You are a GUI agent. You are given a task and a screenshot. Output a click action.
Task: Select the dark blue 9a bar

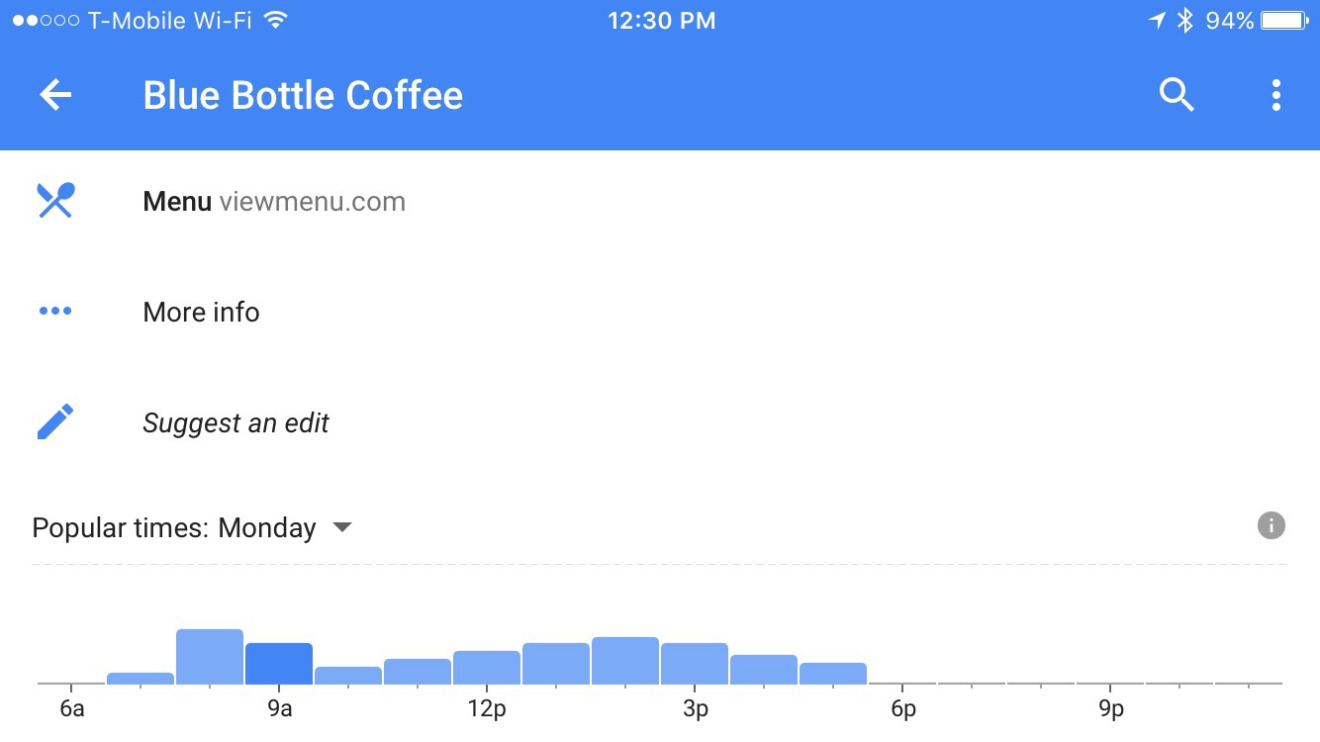(279, 663)
